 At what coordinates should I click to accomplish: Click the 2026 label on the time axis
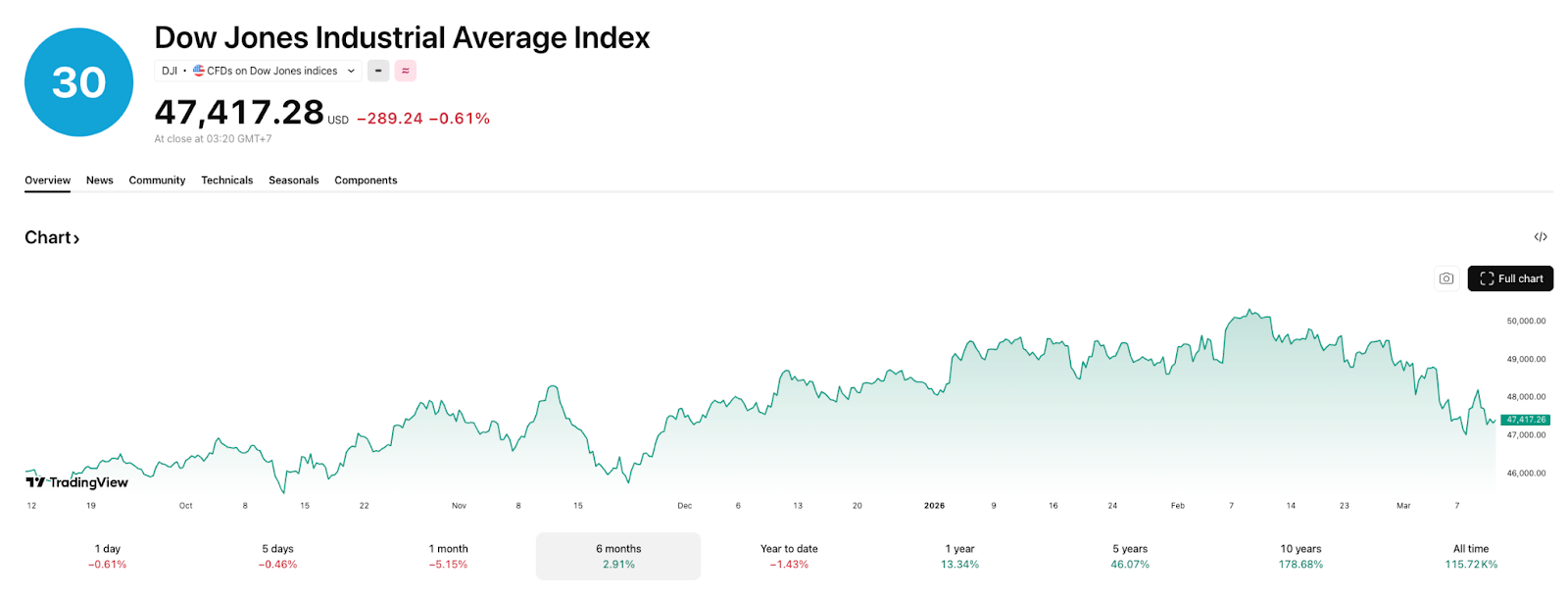click(x=934, y=506)
